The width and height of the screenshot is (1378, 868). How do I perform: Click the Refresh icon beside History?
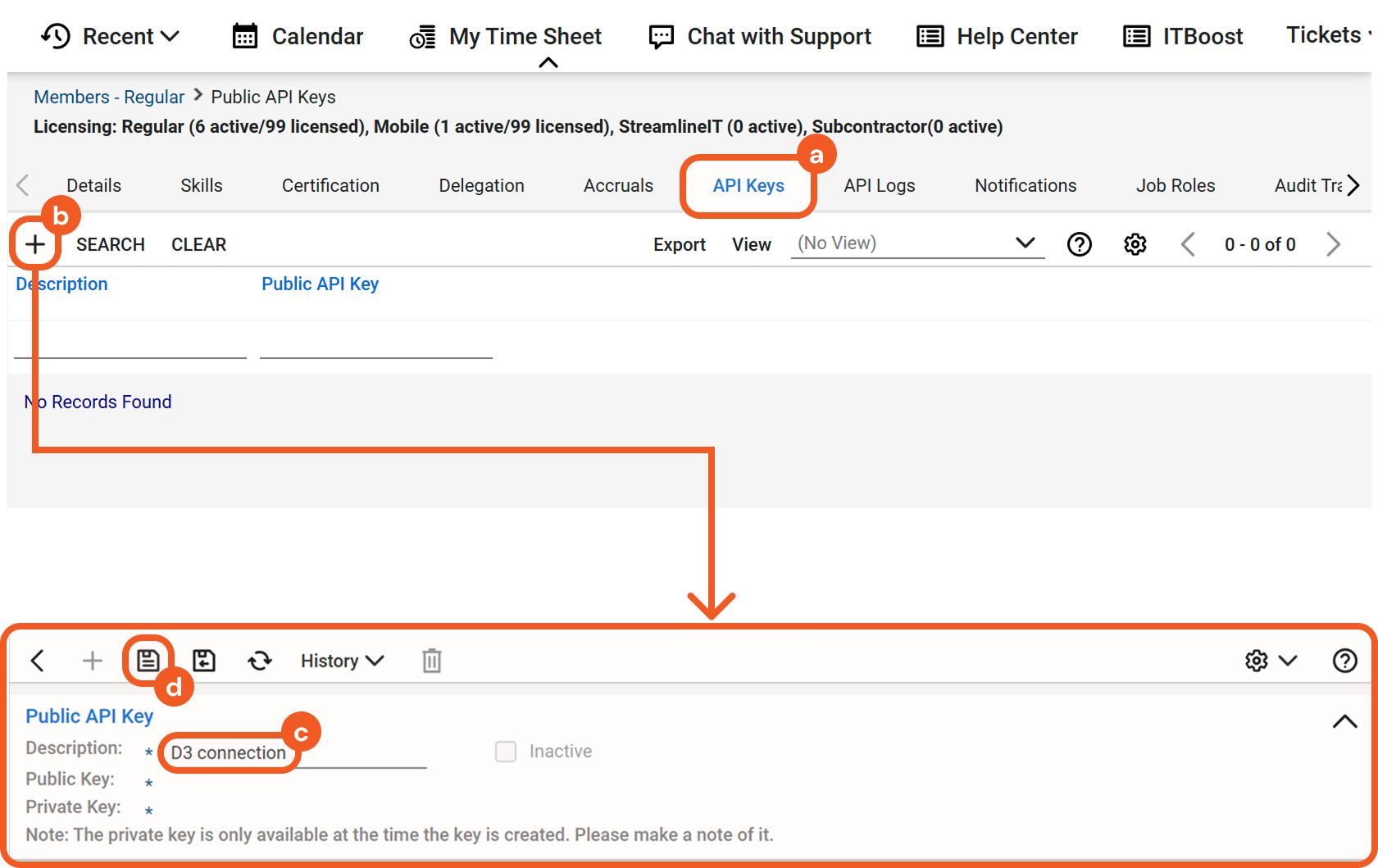tap(260, 661)
